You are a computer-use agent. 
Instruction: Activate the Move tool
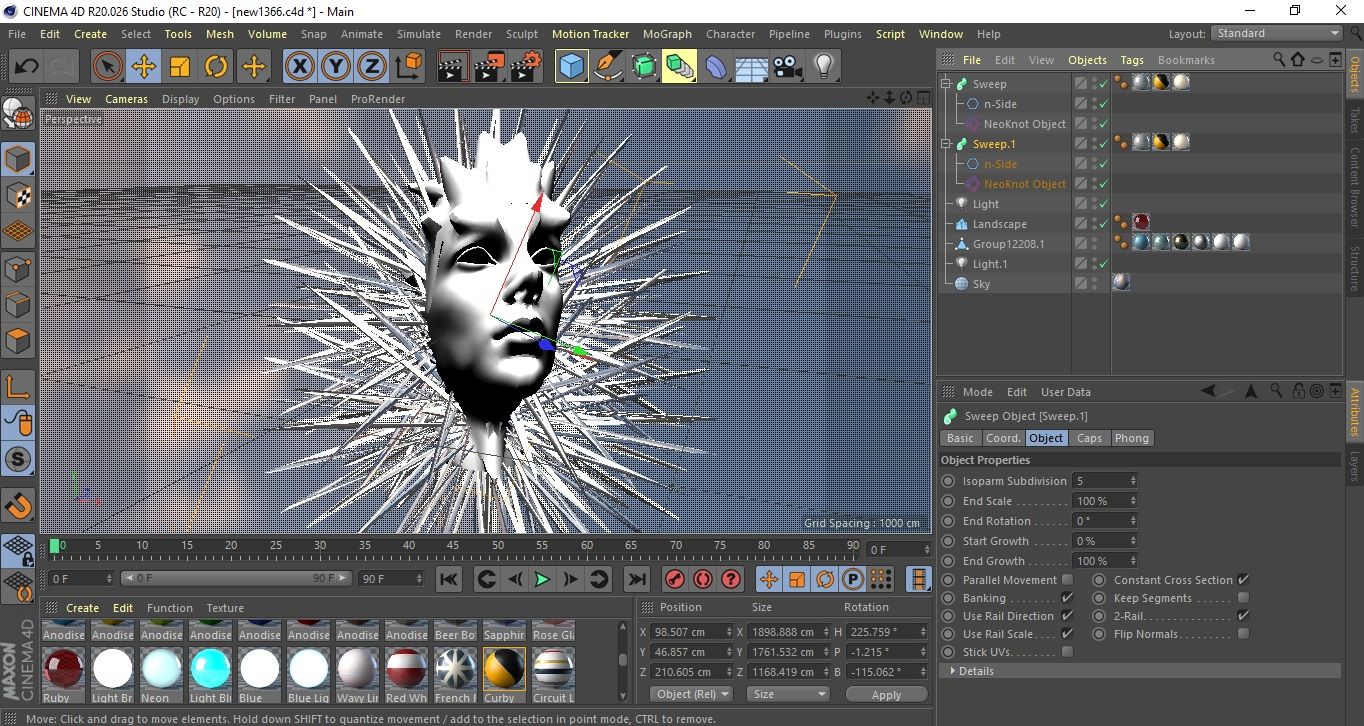144,67
